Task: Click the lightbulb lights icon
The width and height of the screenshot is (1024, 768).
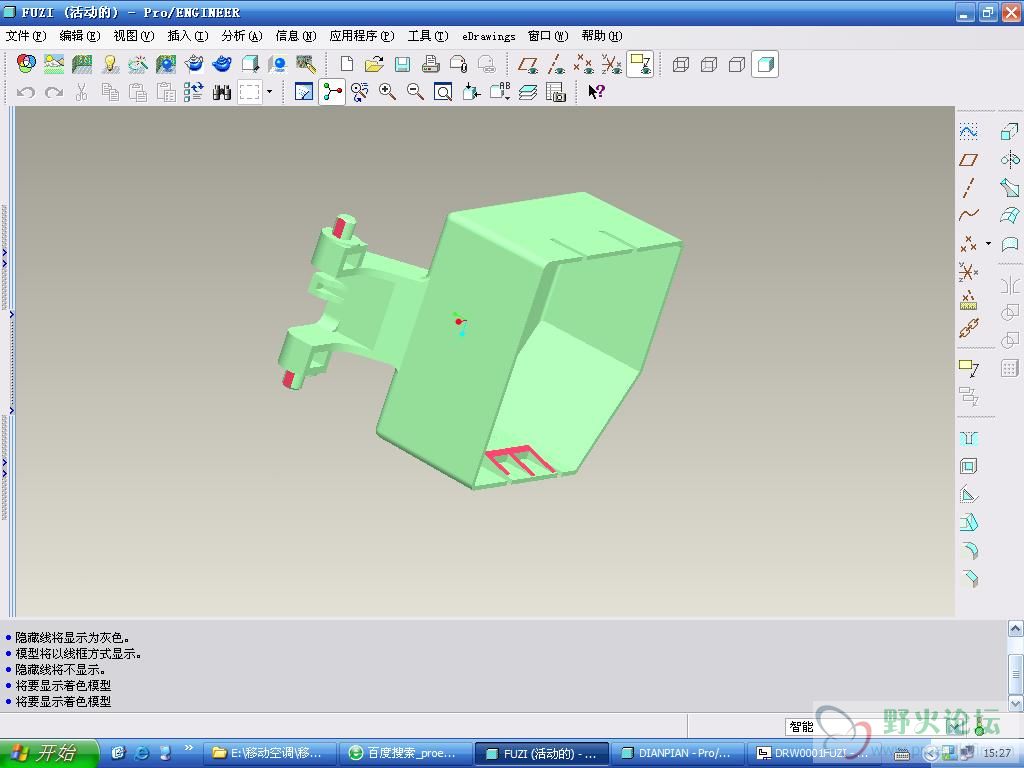Action: pos(110,64)
